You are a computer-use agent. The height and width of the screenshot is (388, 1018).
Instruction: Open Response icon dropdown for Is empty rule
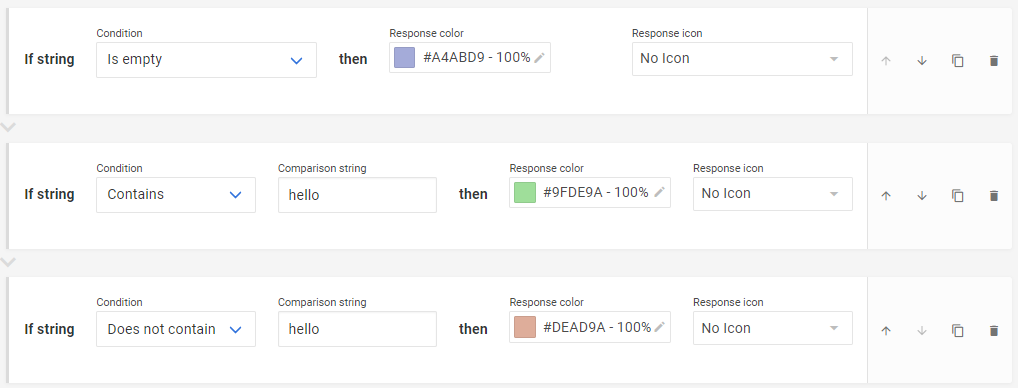(x=742, y=59)
